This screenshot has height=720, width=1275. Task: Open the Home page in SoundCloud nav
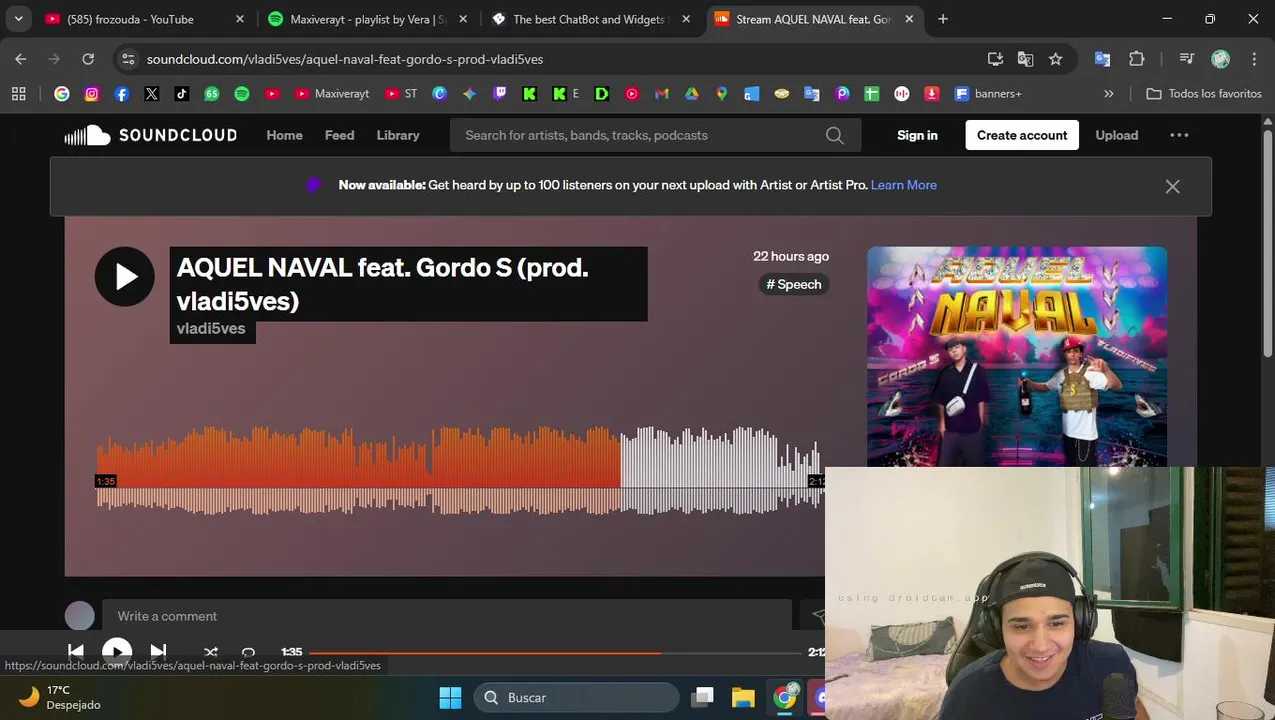coord(284,135)
